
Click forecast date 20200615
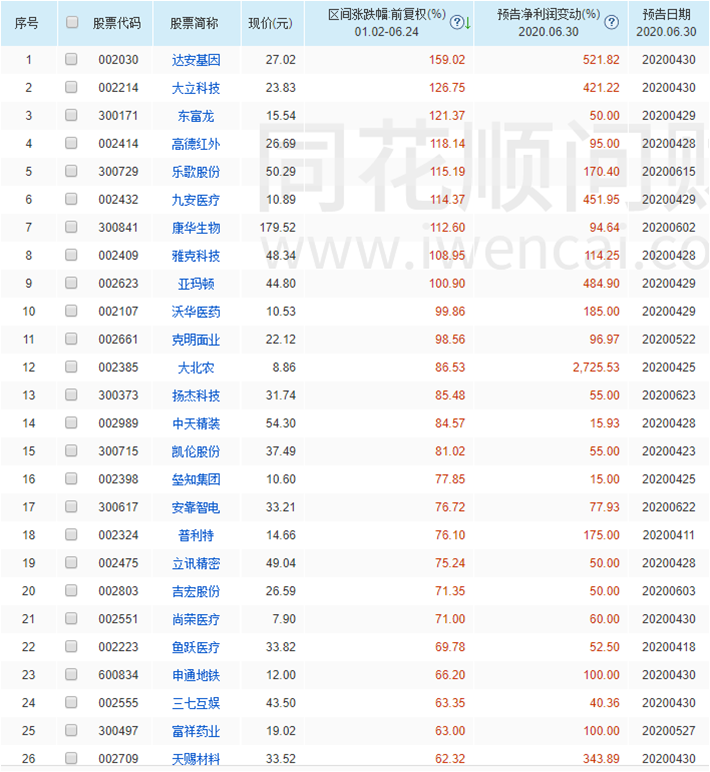669,171
